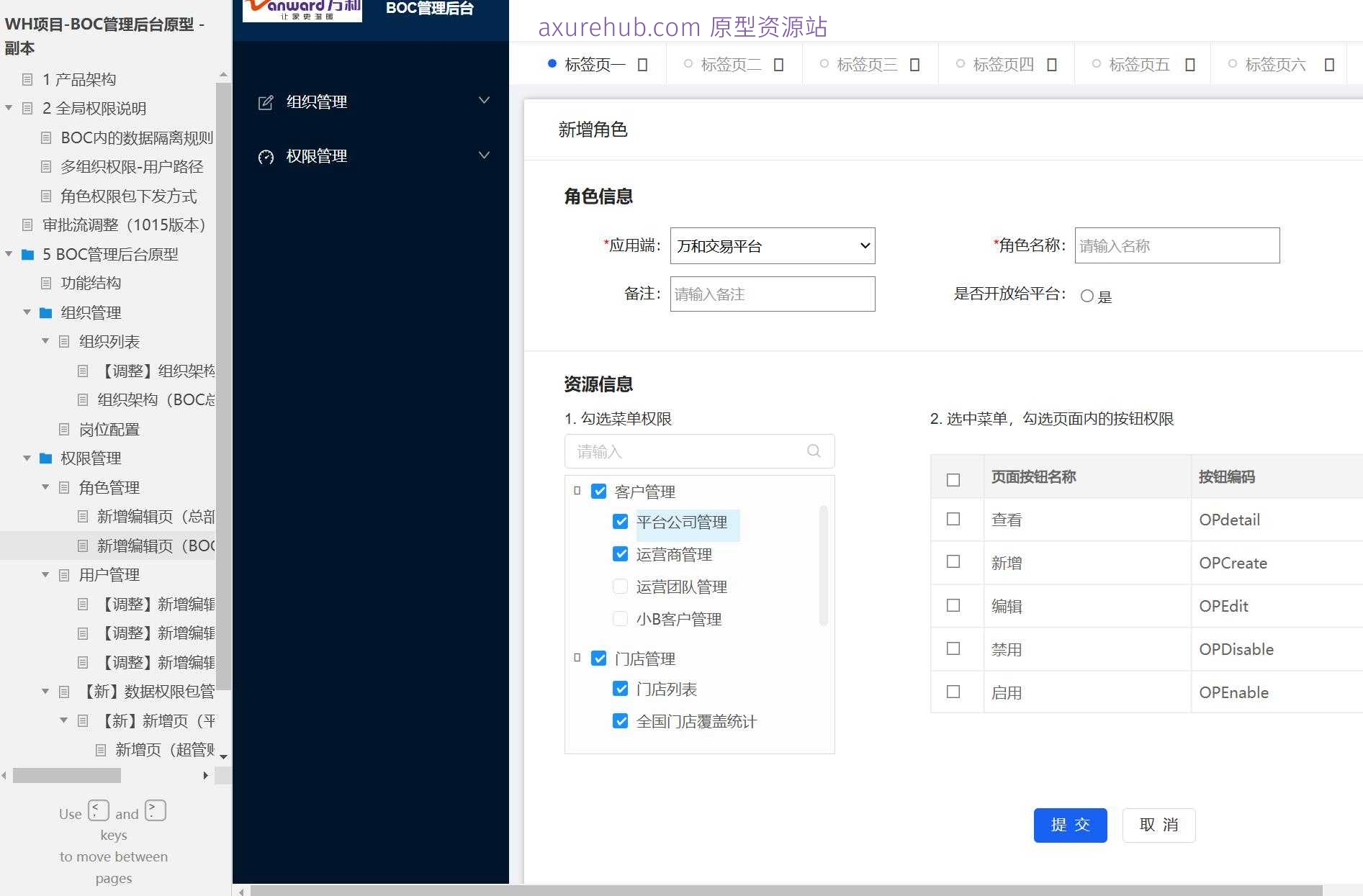Click the 取消 cancel button
Viewport: 1363px width, 896px height.
pos(1159,825)
